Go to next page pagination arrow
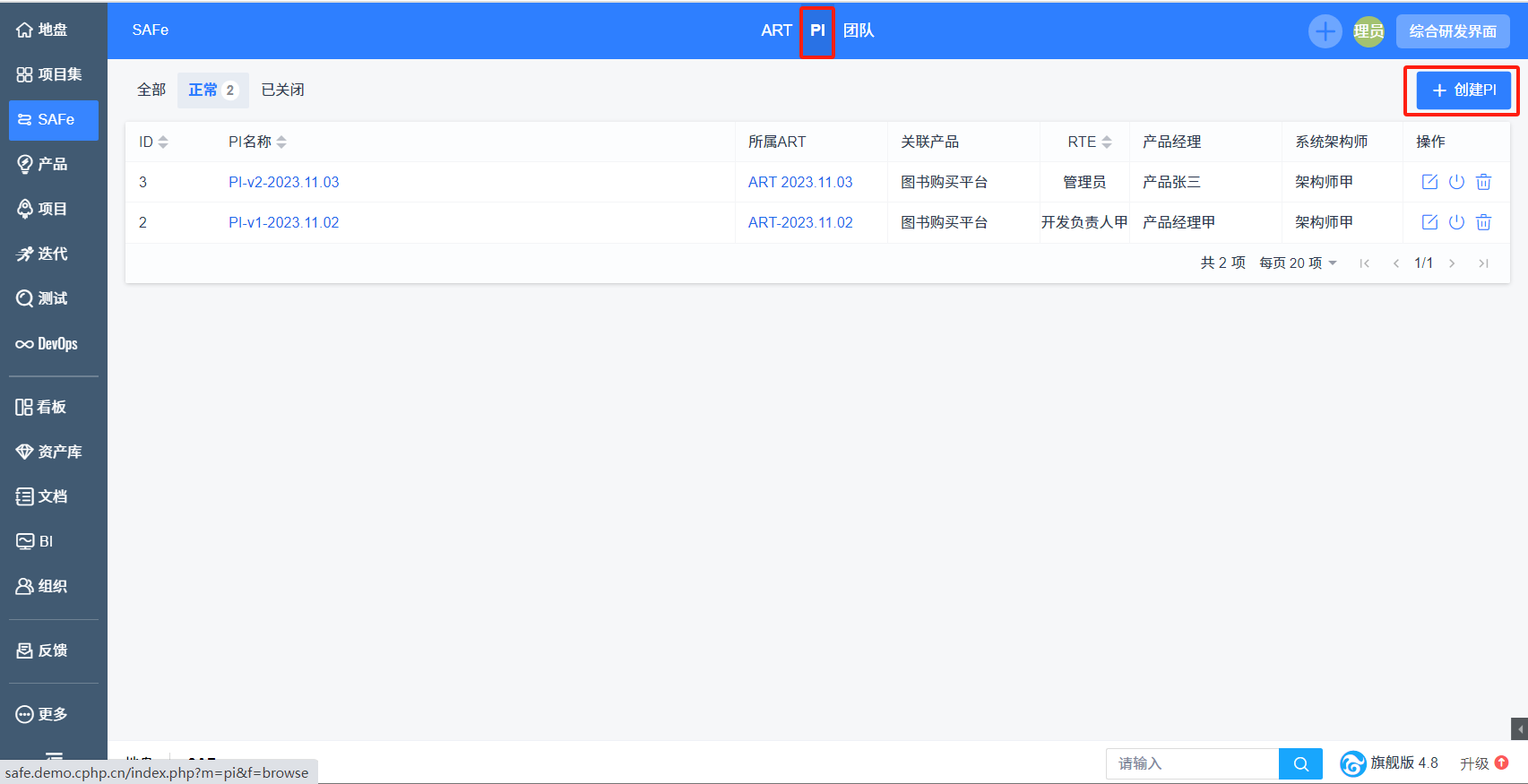 (x=1452, y=263)
